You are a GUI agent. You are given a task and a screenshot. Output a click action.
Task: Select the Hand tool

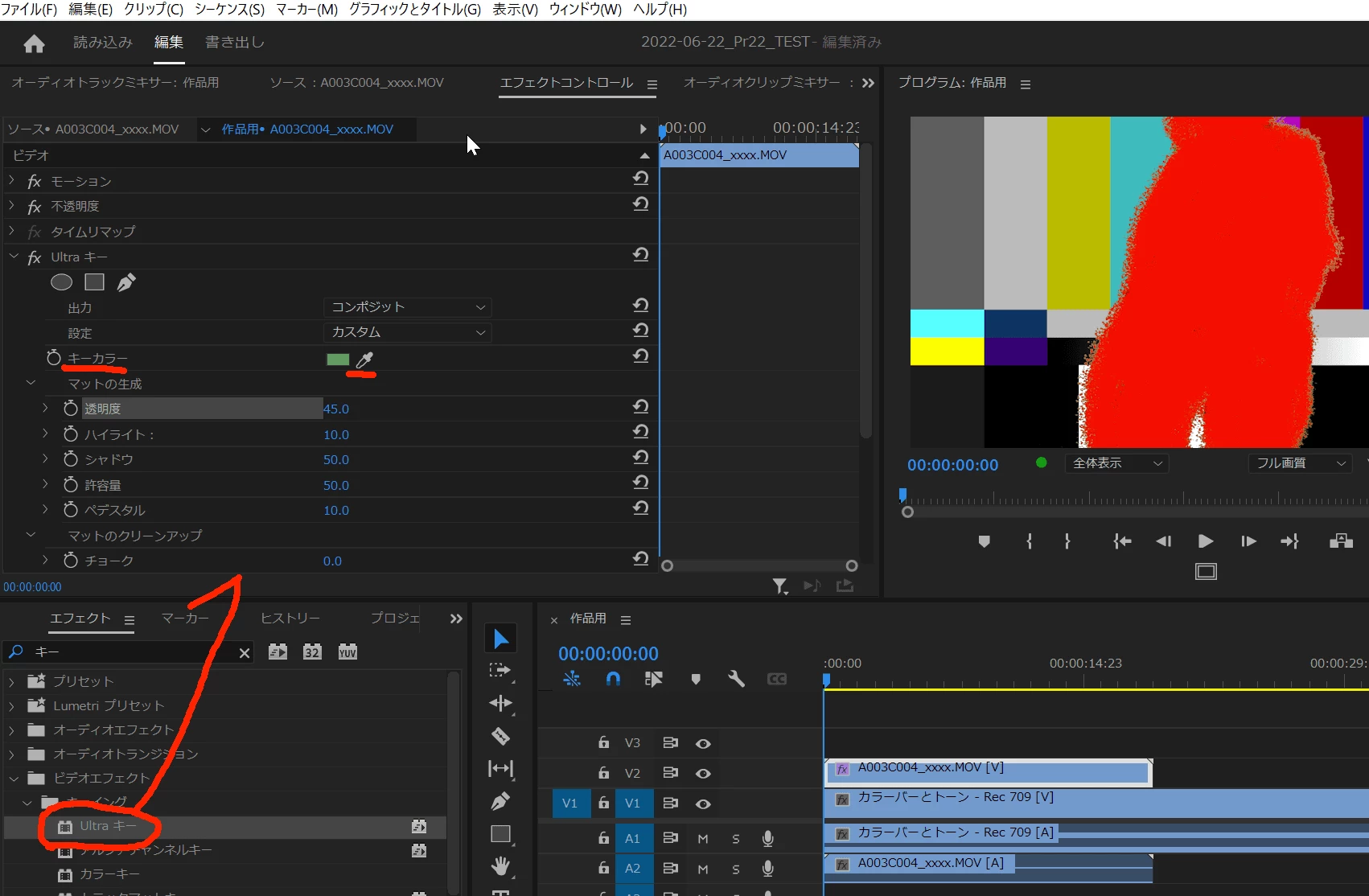pos(500,866)
